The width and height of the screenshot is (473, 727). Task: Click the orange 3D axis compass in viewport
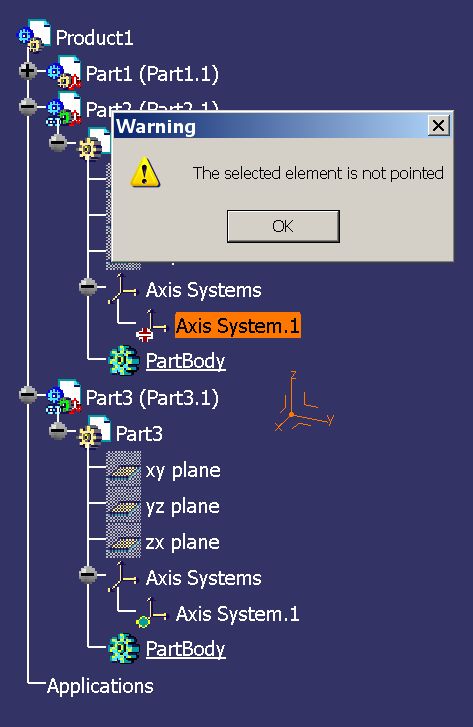303,402
